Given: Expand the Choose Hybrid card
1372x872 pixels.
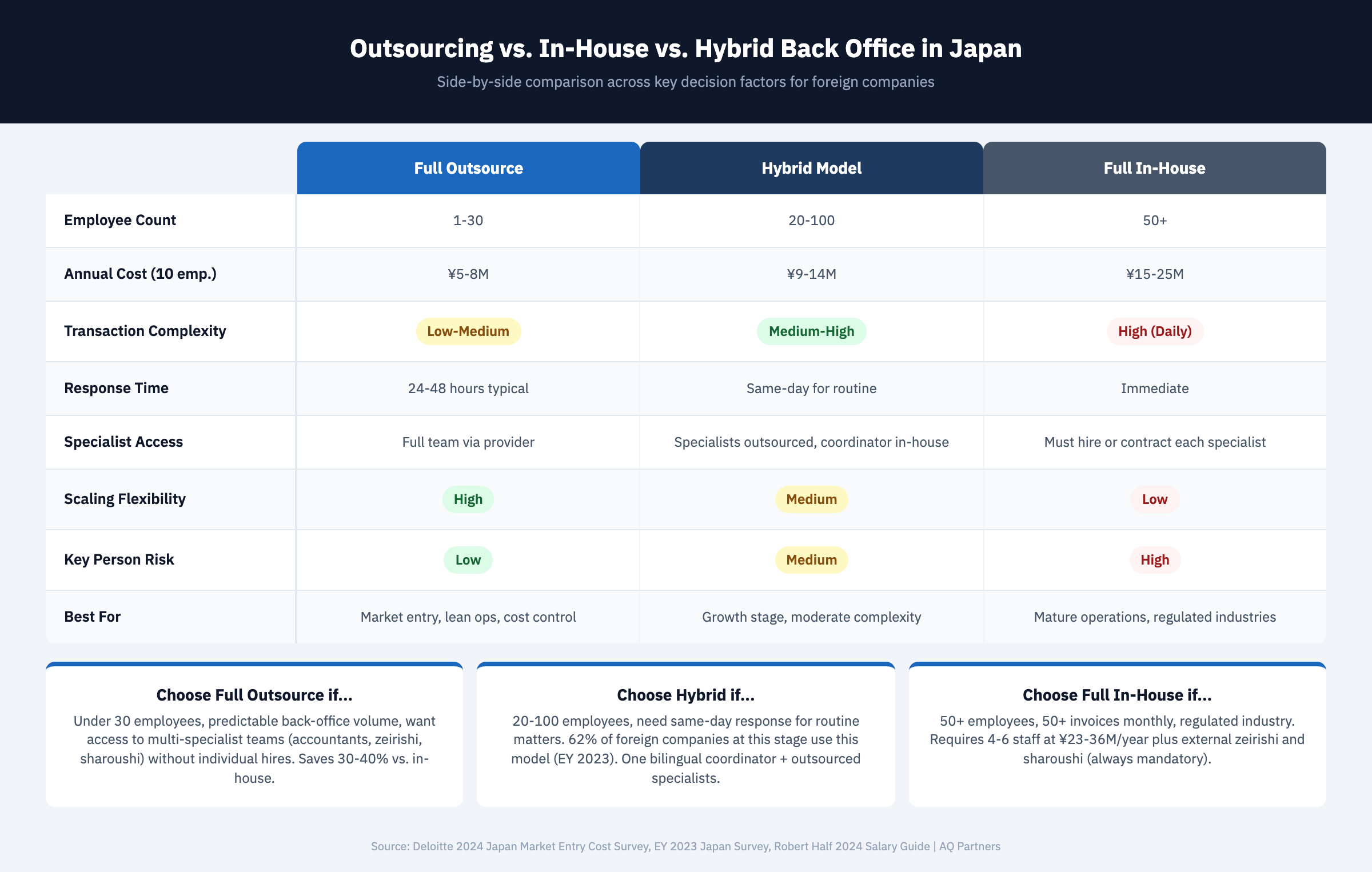Looking at the screenshot, I should coord(686,737).
